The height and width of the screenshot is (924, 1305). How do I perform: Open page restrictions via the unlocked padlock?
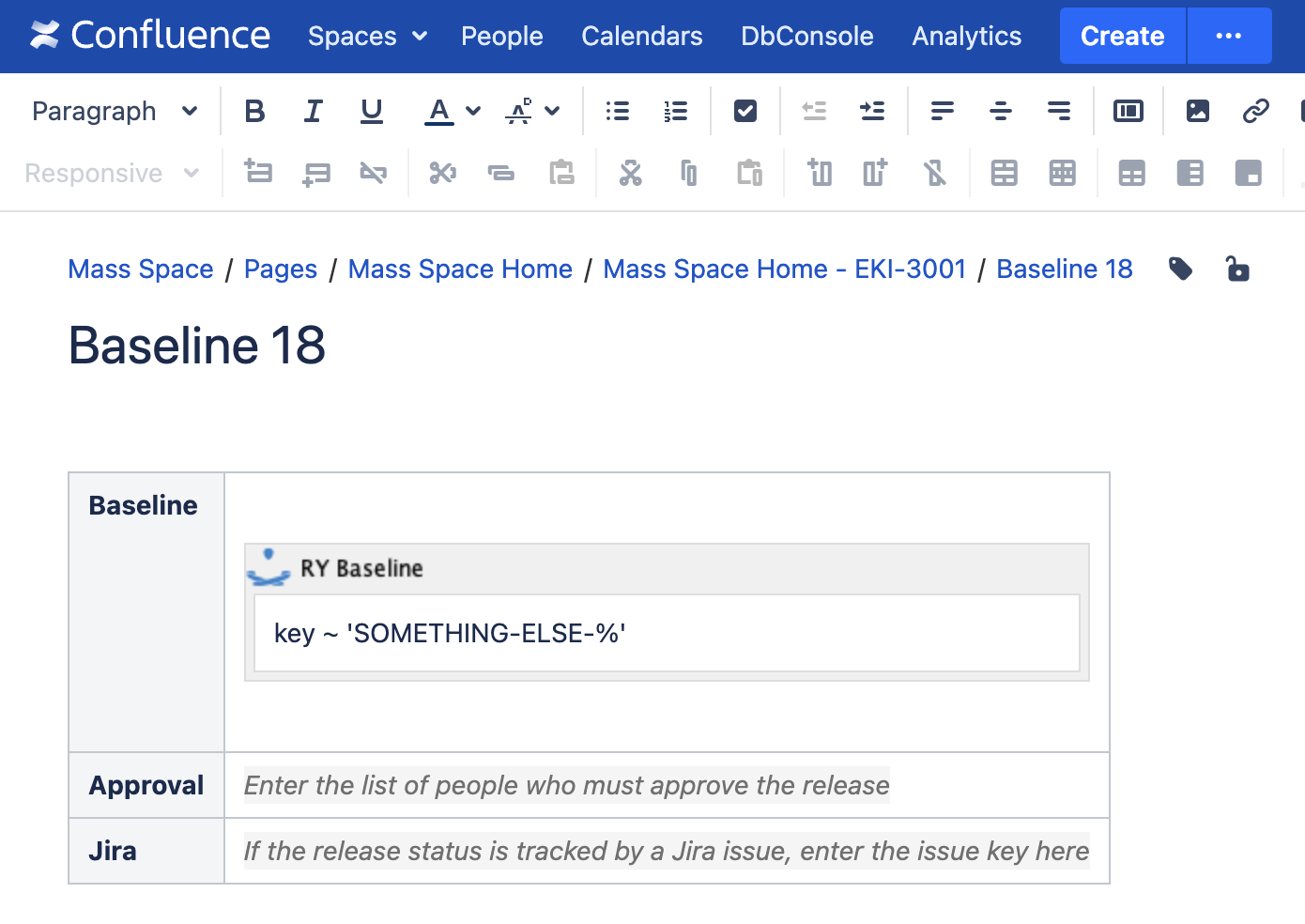pos(1237,269)
